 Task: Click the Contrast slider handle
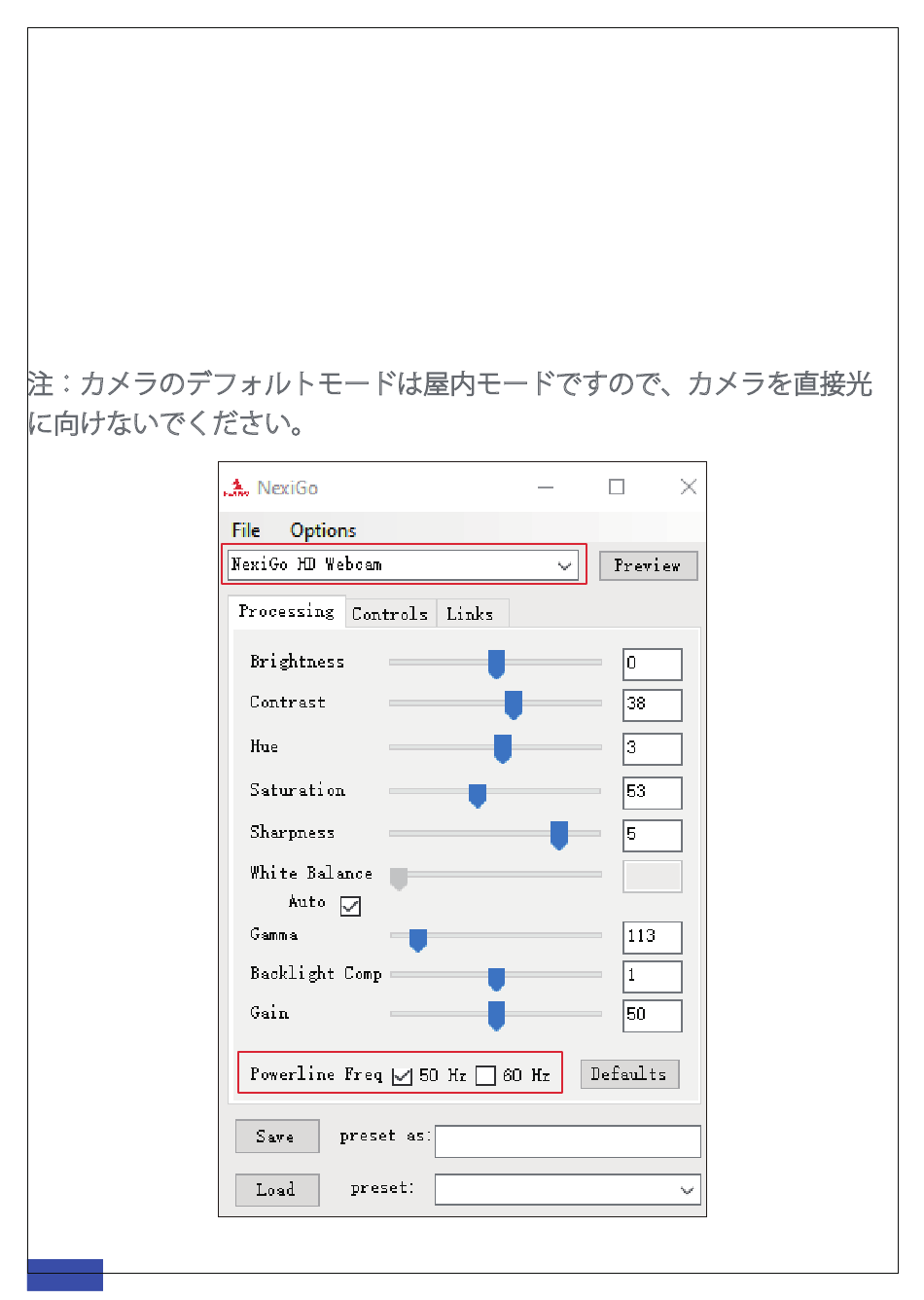tap(514, 705)
